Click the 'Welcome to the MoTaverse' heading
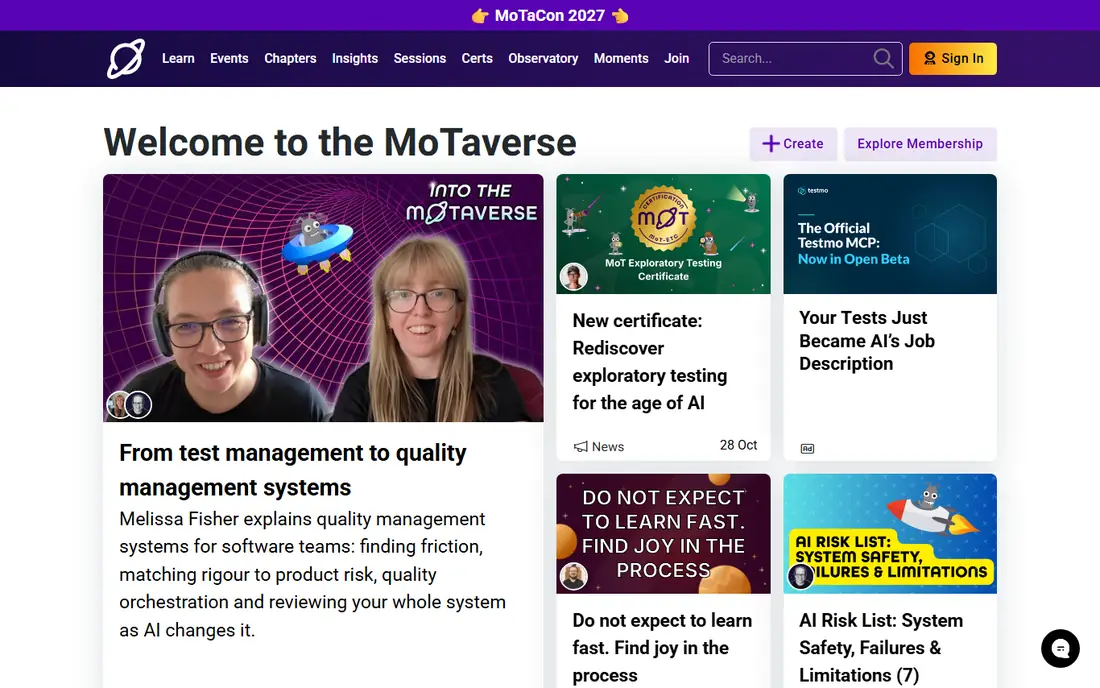Image resolution: width=1100 pixels, height=688 pixels. pyautogui.click(x=340, y=142)
